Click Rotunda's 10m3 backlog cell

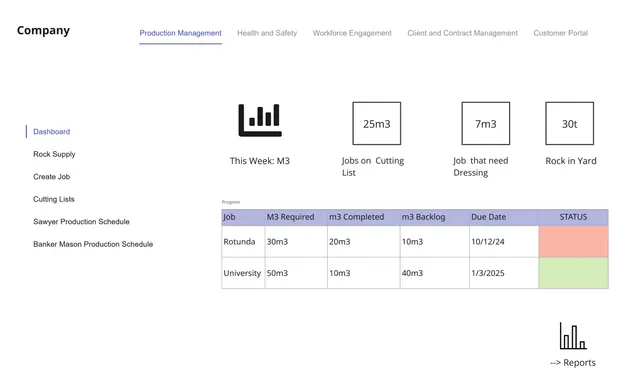coord(435,242)
